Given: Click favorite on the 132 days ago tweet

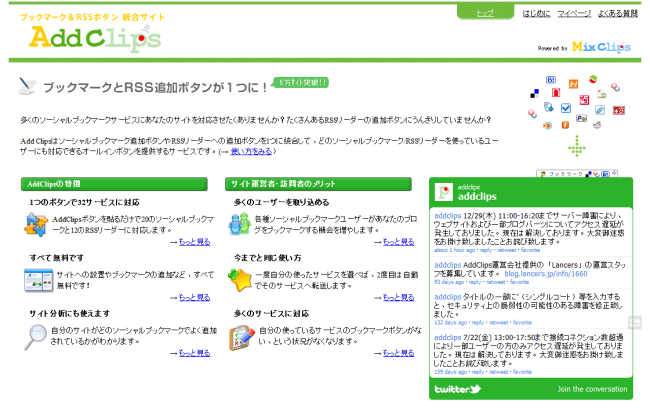Looking at the screenshot, I should pos(522,323).
